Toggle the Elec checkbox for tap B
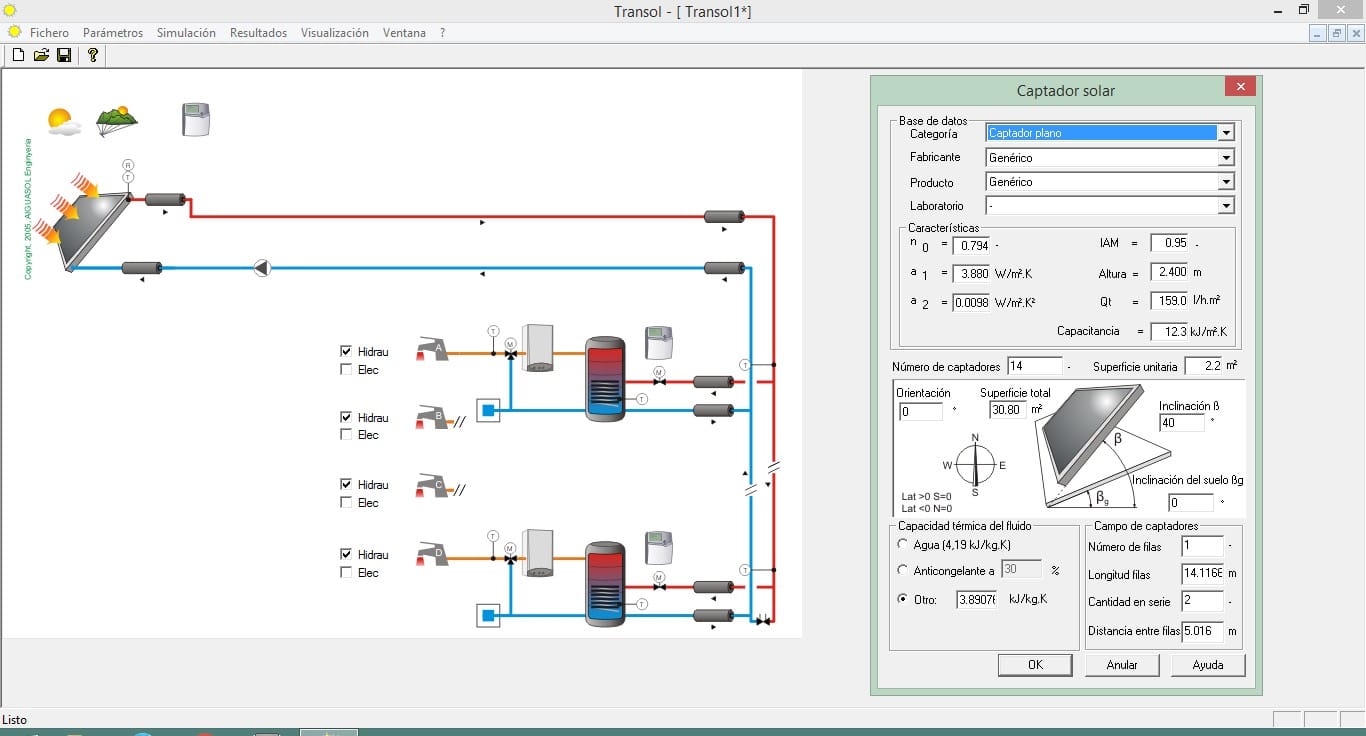Image resolution: width=1366 pixels, height=736 pixels. pyautogui.click(x=346, y=434)
